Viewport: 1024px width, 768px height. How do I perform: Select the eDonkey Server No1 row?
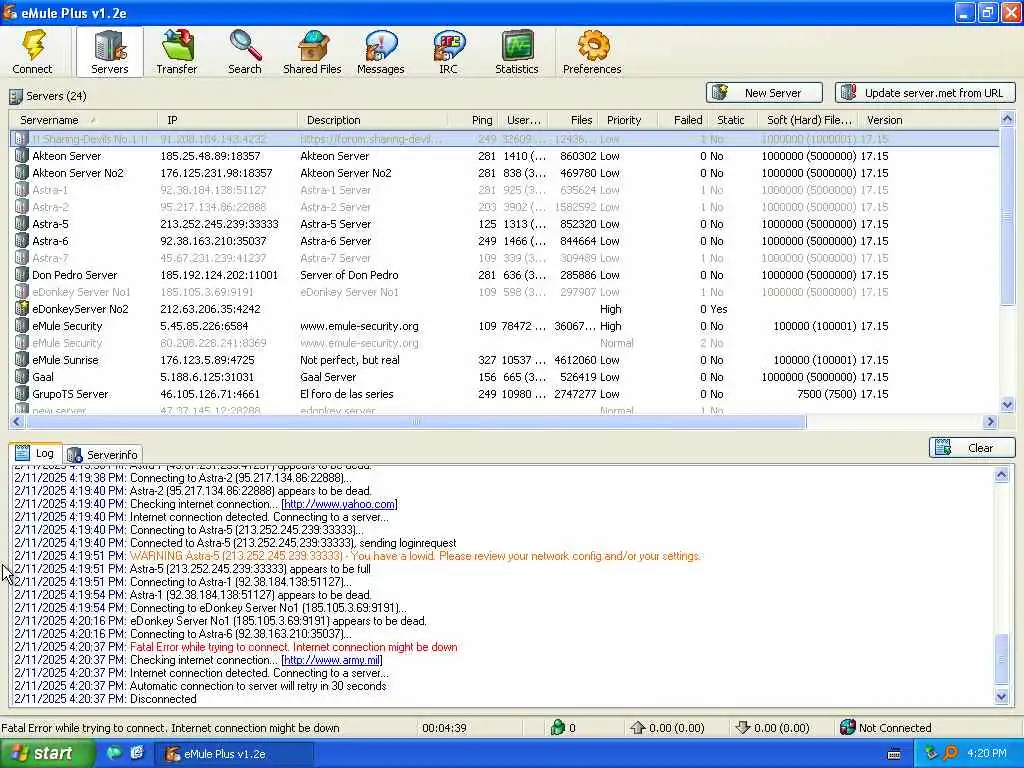point(504,292)
